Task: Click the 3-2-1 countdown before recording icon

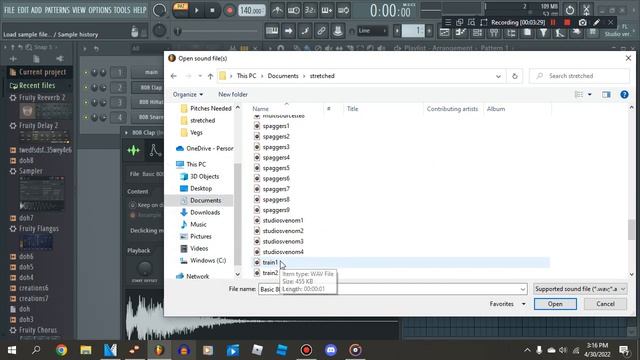Action: coord(310,10)
